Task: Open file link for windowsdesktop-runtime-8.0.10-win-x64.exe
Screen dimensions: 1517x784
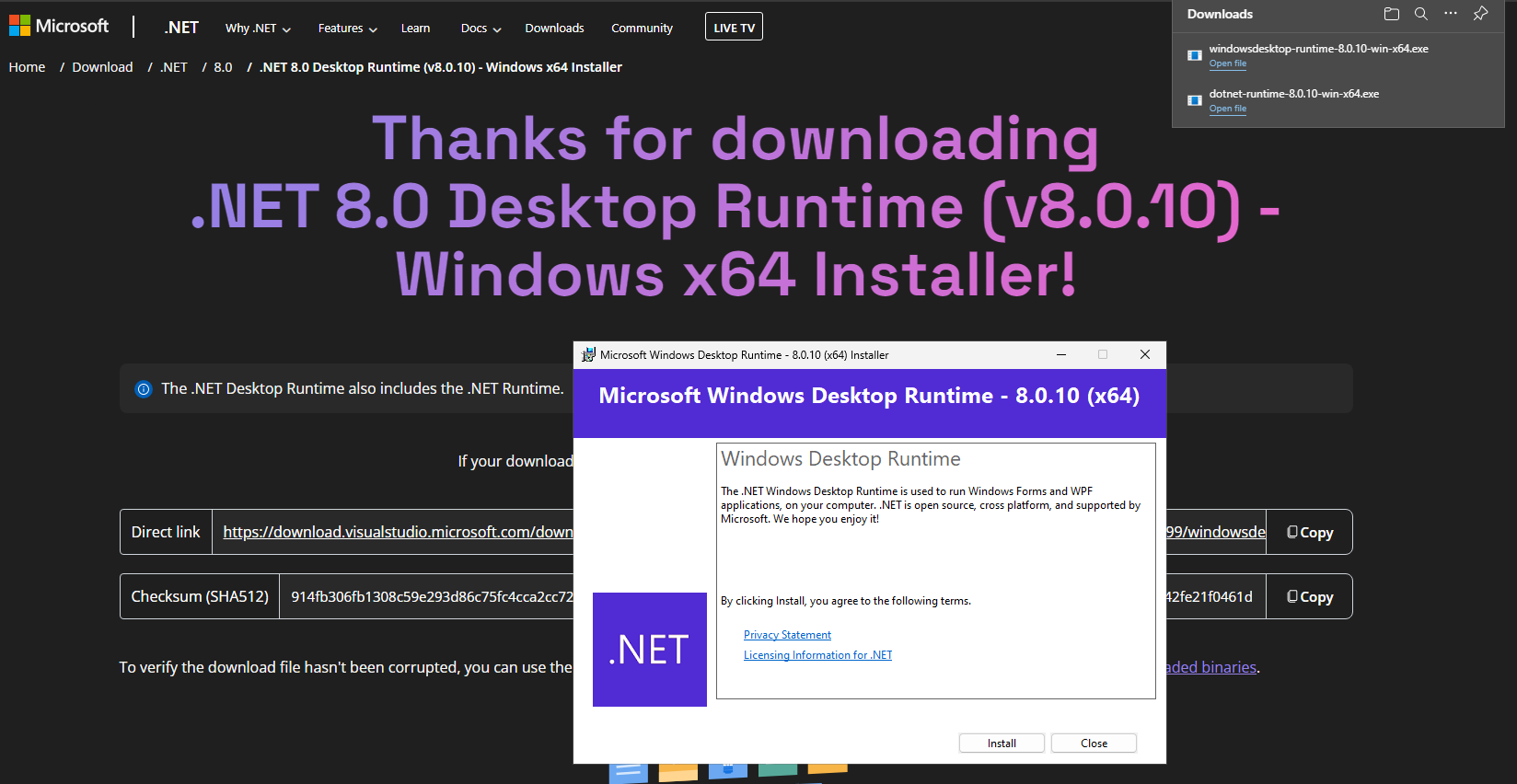Action: tap(1228, 63)
